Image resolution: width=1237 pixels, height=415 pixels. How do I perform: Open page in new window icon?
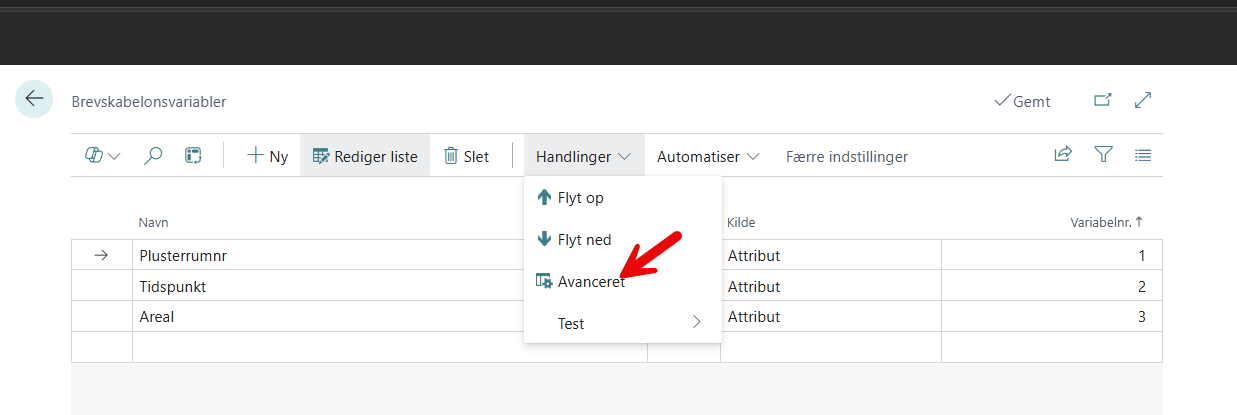[1102, 101]
